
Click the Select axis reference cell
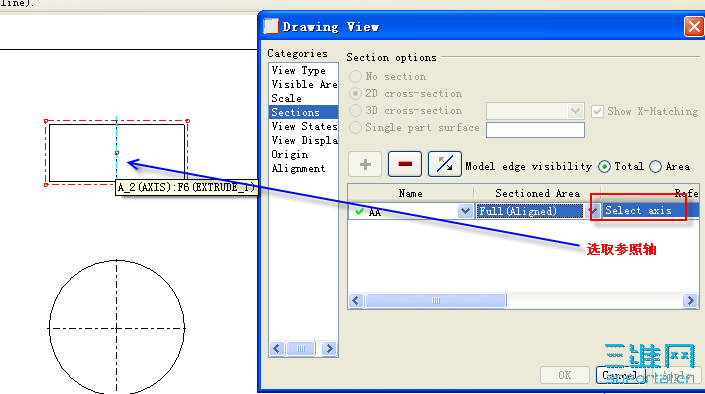650,210
